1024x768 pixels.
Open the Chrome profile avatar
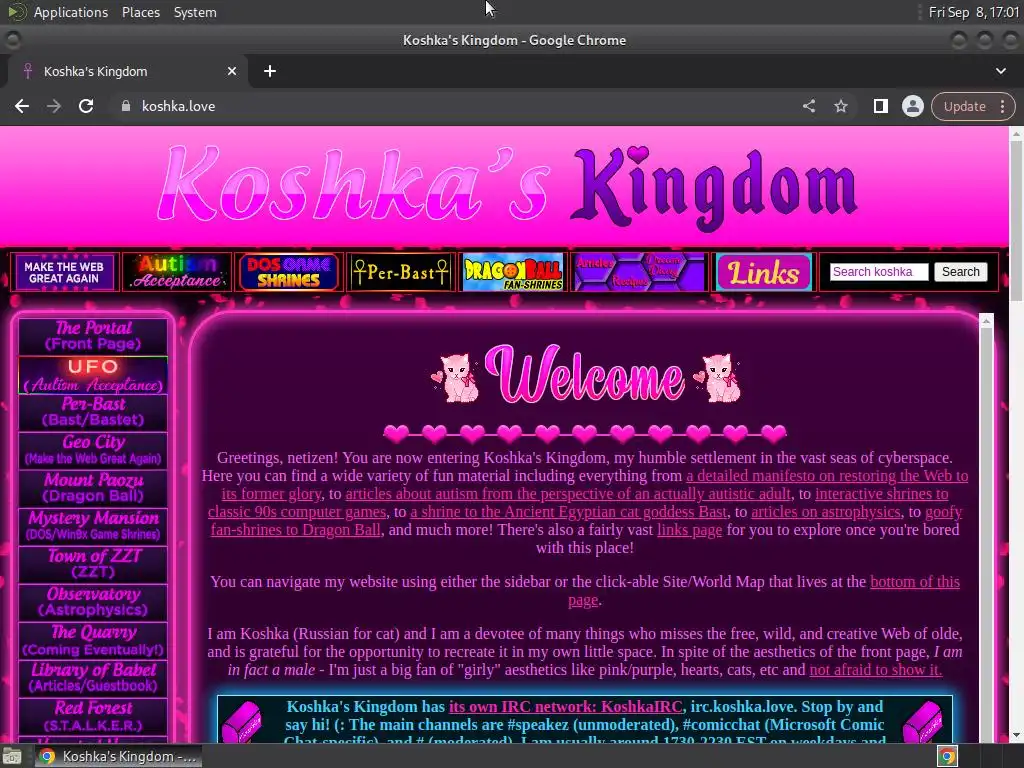[912, 106]
